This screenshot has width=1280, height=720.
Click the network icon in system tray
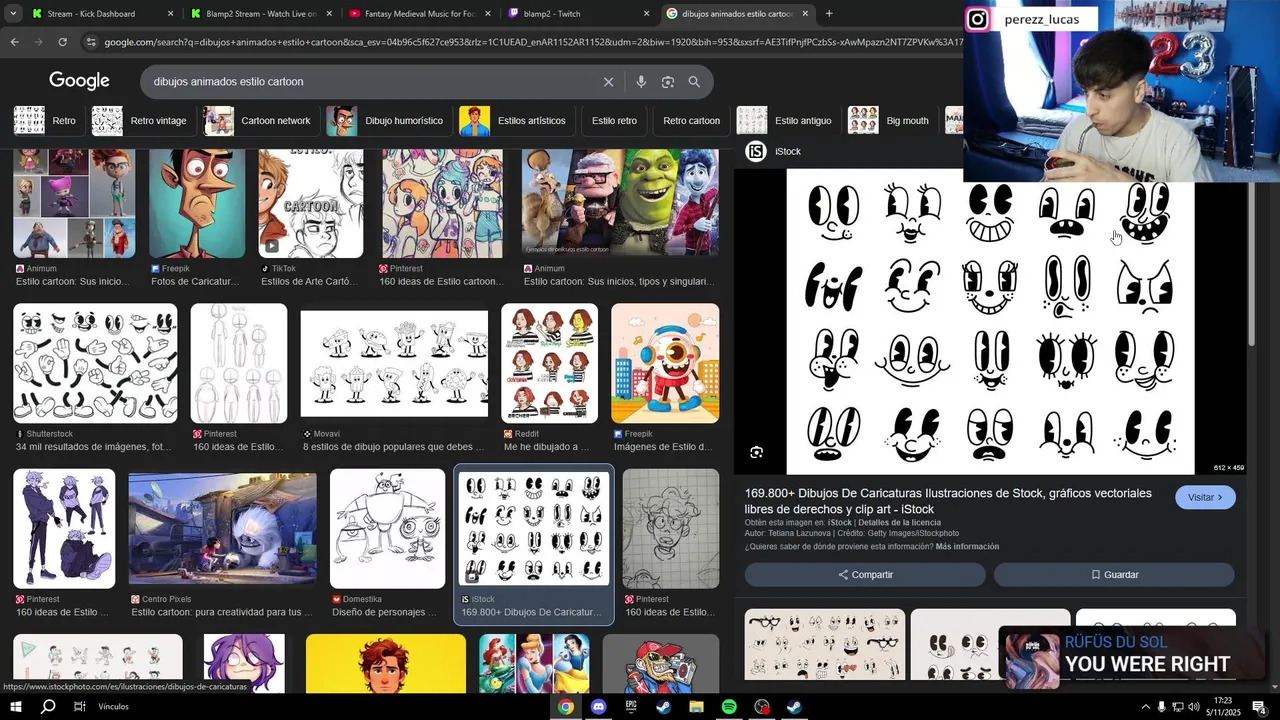(1177, 707)
